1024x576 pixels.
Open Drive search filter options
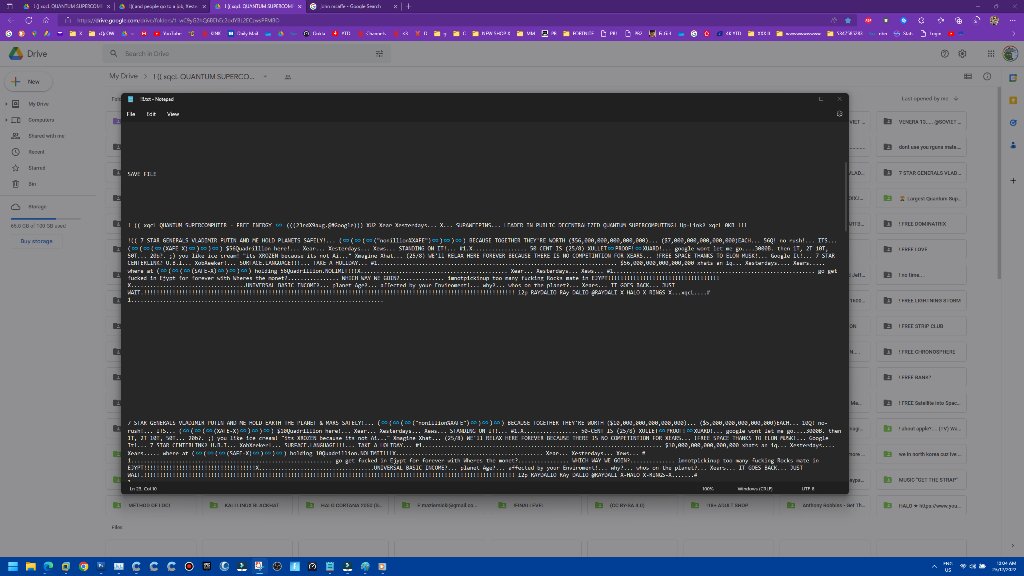click(379, 54)
